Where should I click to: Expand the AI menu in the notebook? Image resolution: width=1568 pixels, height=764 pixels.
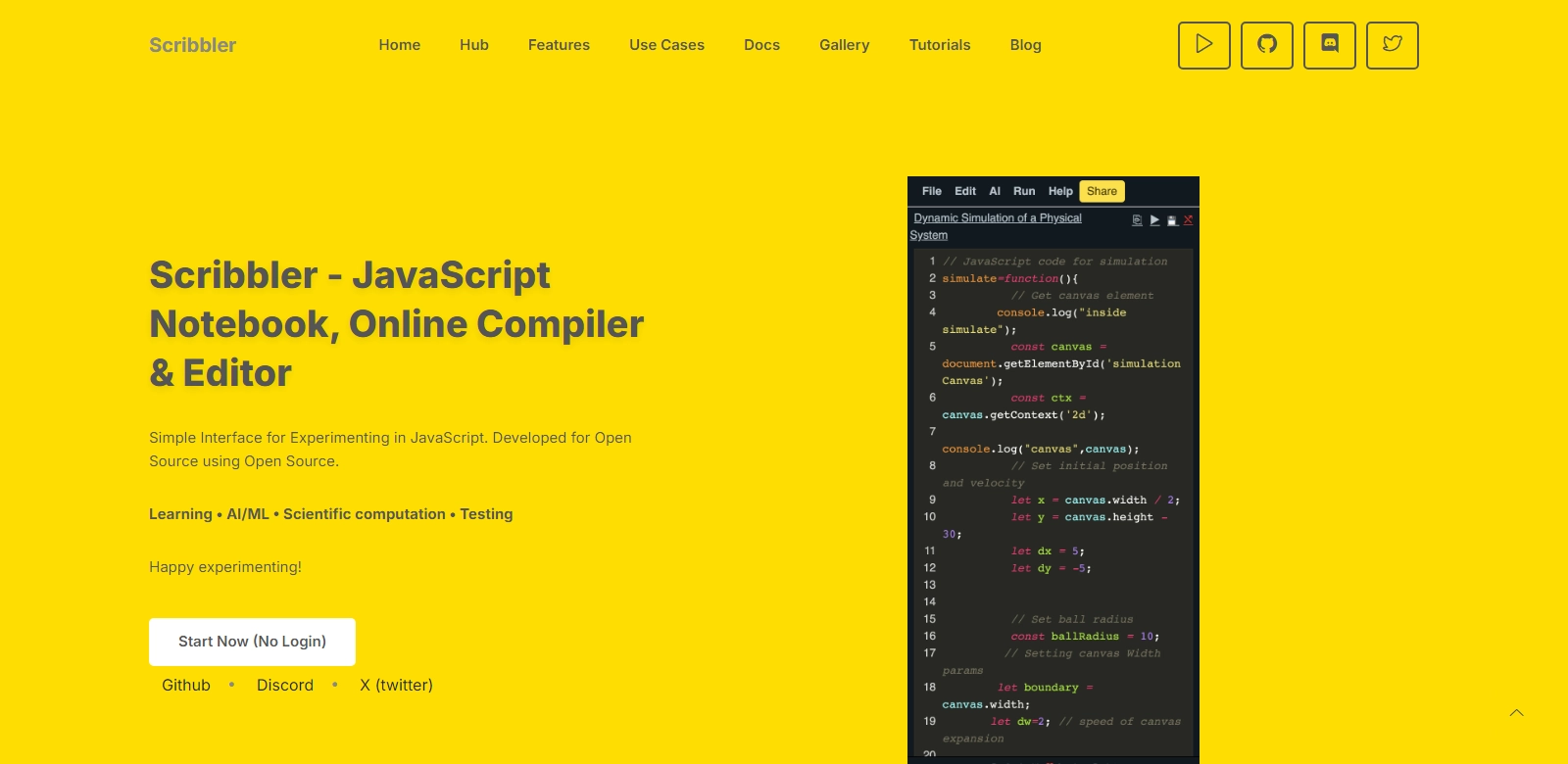pos(995,191)
